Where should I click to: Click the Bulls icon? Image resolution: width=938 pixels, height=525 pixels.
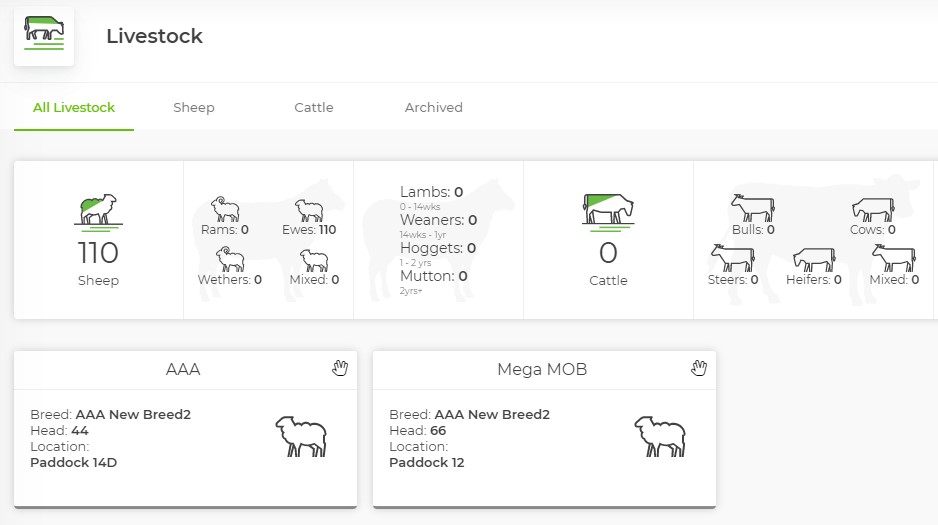coord(752,208)
